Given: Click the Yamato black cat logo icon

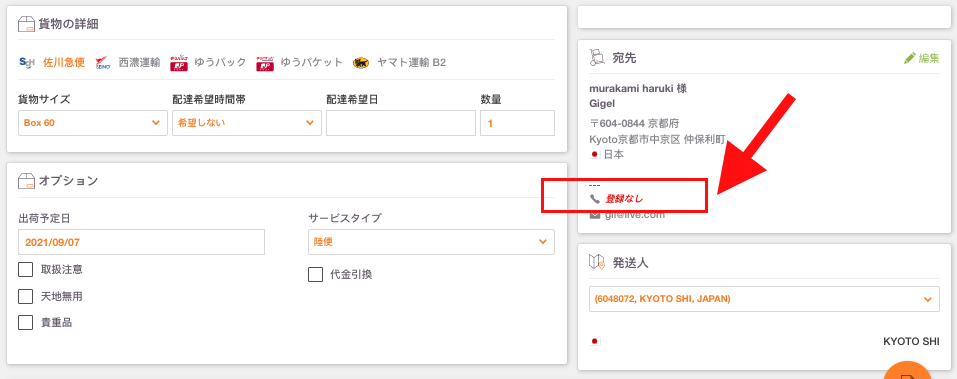Looking at the screenshot, I should click(361, 62).
